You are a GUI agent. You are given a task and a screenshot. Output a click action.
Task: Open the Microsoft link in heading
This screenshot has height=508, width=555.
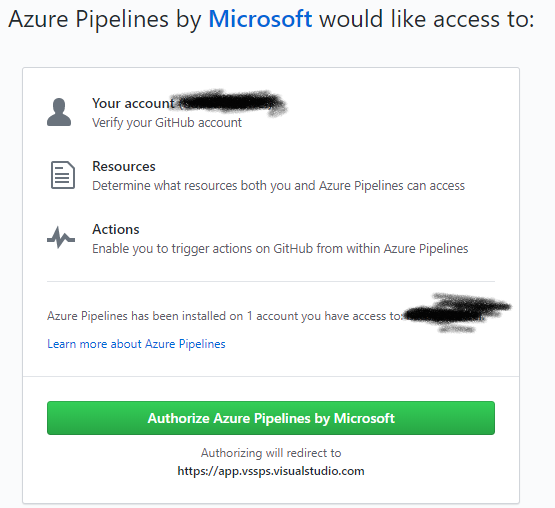tap(260, 19)
